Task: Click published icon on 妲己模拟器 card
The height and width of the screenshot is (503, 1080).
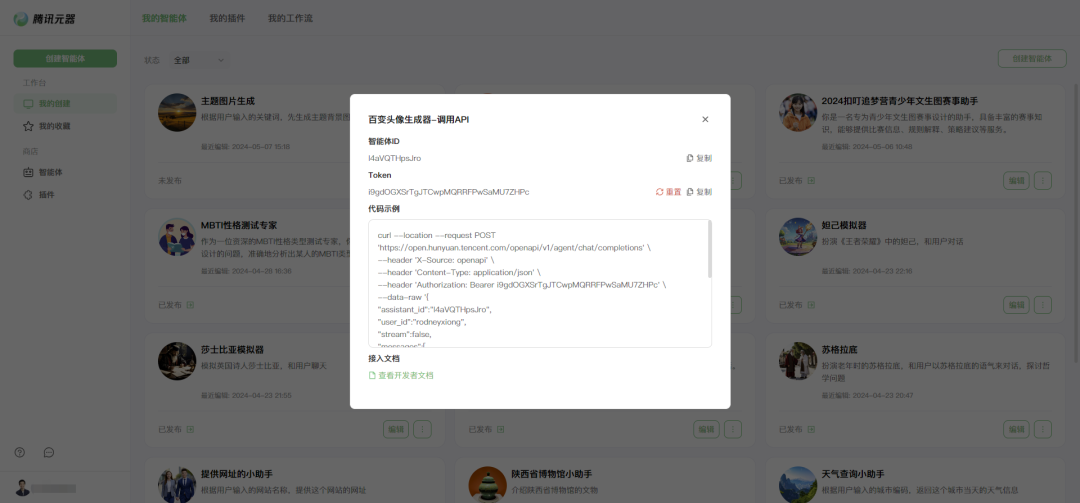Action: 811,305
